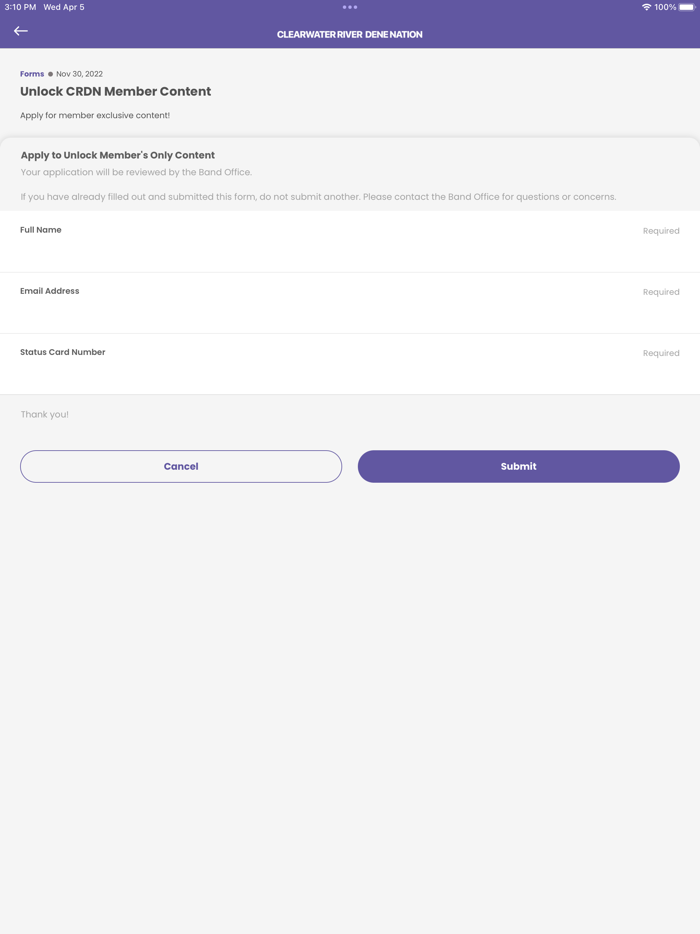This screenshot has height=934, width=700.
Task: Tap the Thank you! text
Action: (x=45, y=414)
